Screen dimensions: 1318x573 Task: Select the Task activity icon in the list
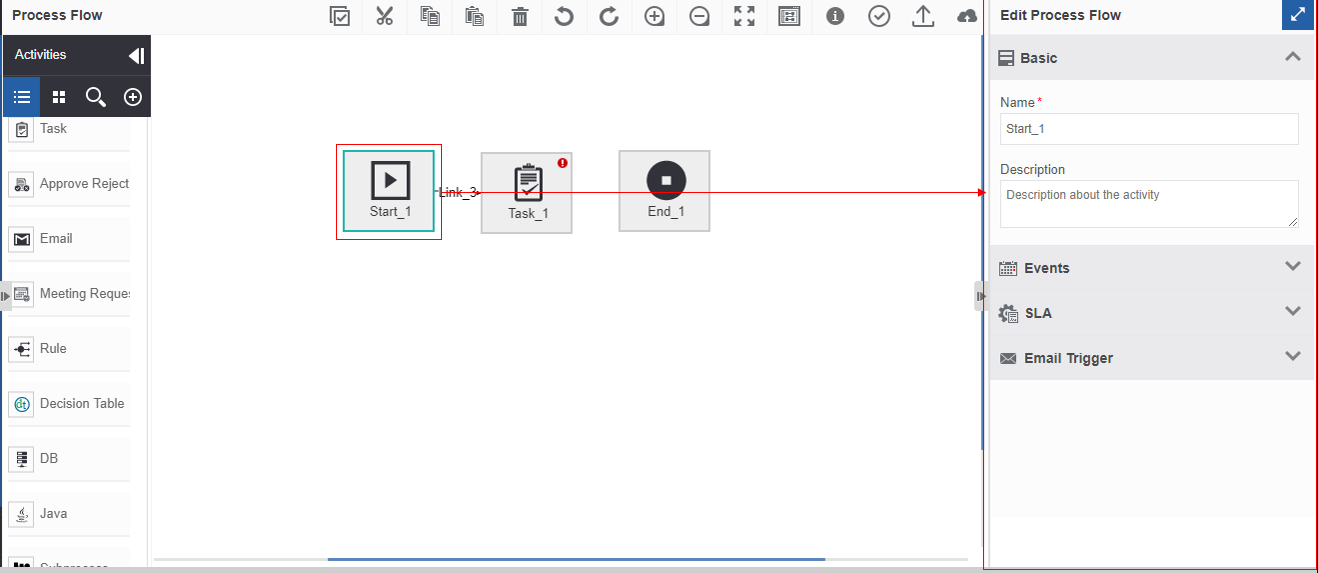[x=23, y=129]
